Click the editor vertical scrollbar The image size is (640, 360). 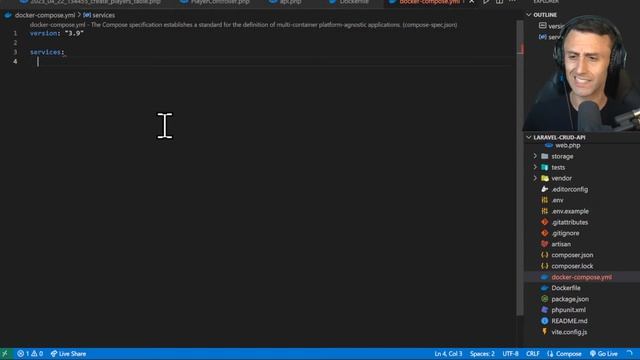tap(520, 167)
